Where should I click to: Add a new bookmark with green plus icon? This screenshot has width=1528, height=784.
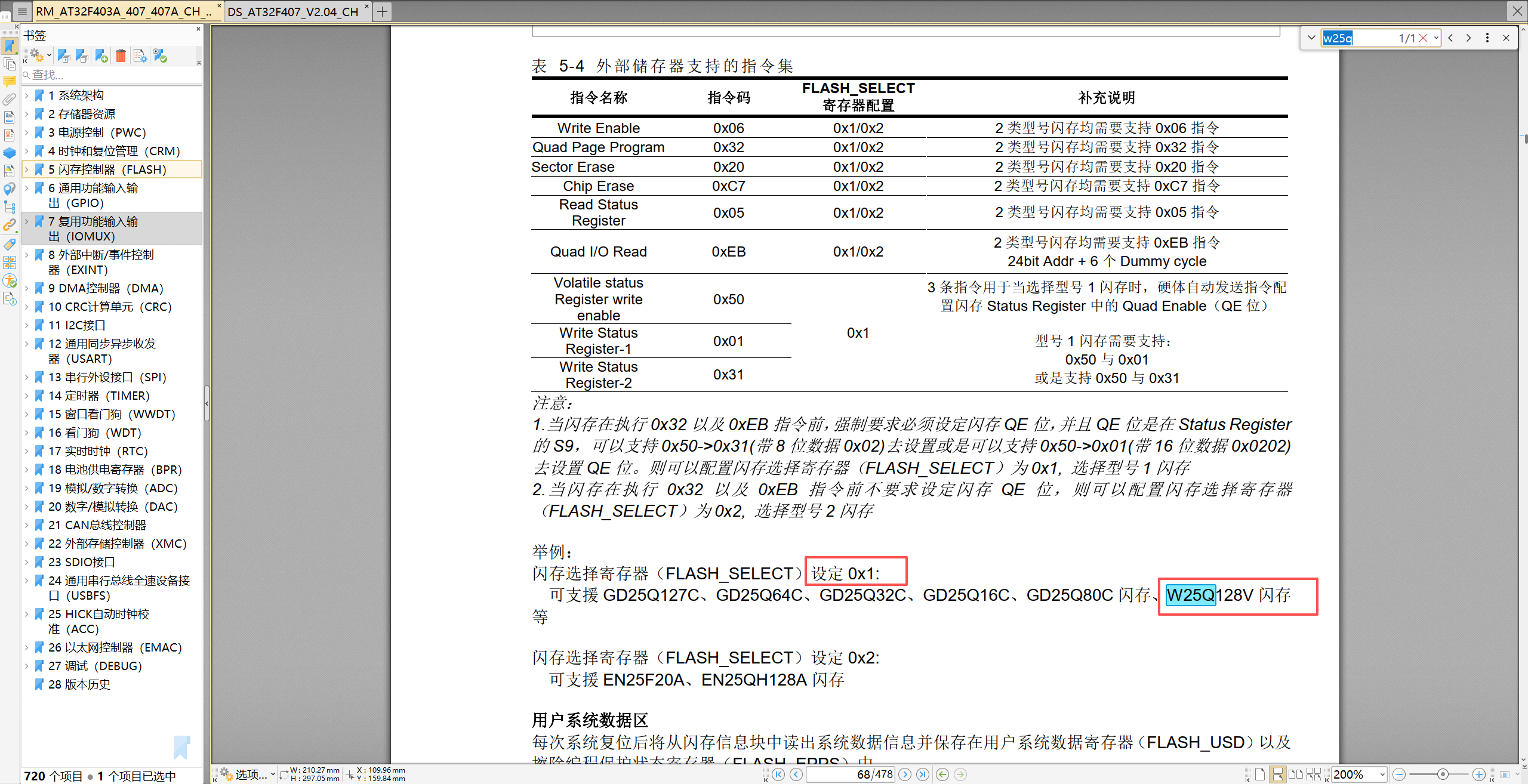[101, 55]
